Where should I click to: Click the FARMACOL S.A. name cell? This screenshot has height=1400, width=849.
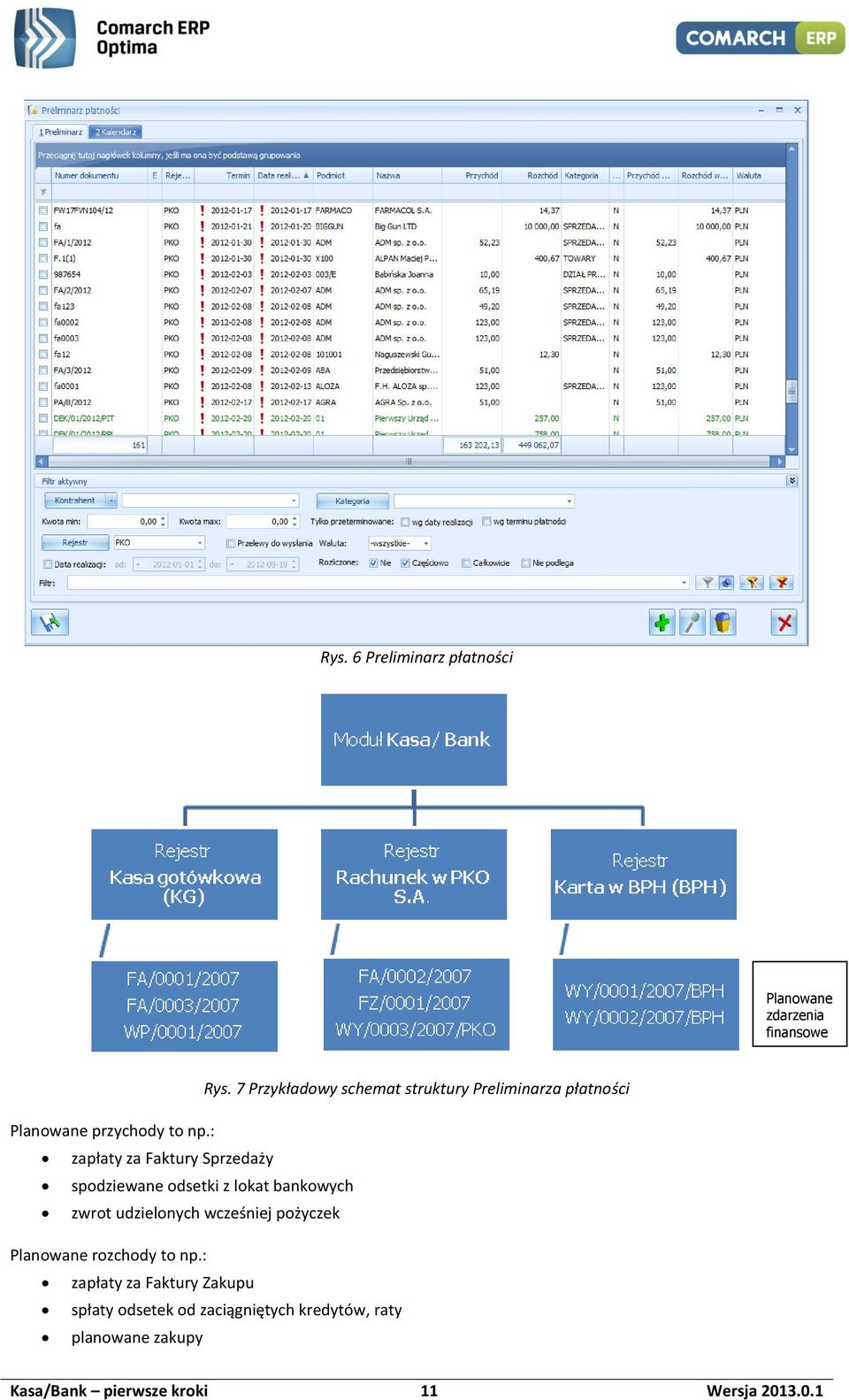(406, 210)
